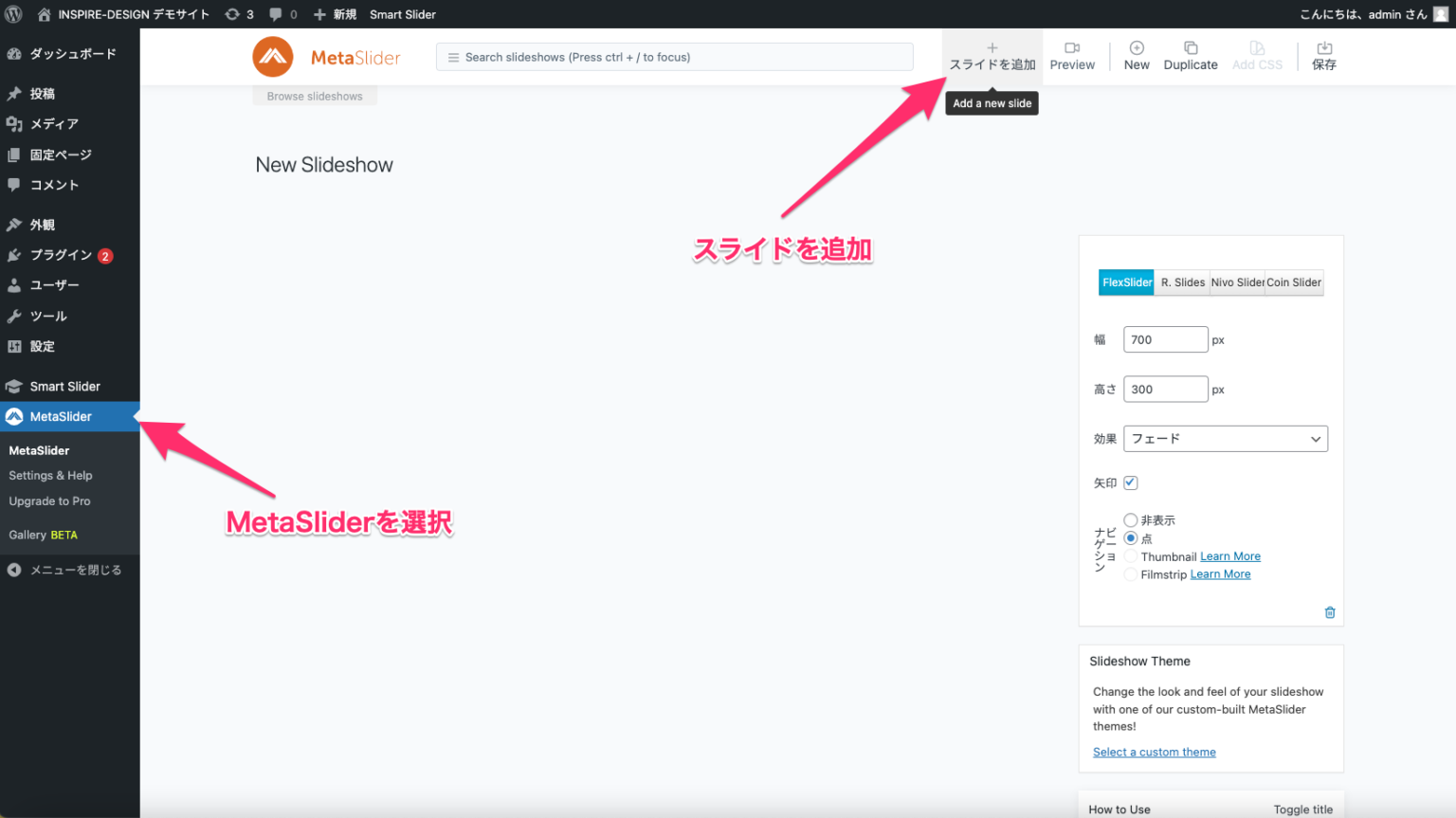This screenshot has width=1456, height=818.
Task: Select the 非表示 navigation radio button
Action: pyautogui.click(x=1131, y=520)
